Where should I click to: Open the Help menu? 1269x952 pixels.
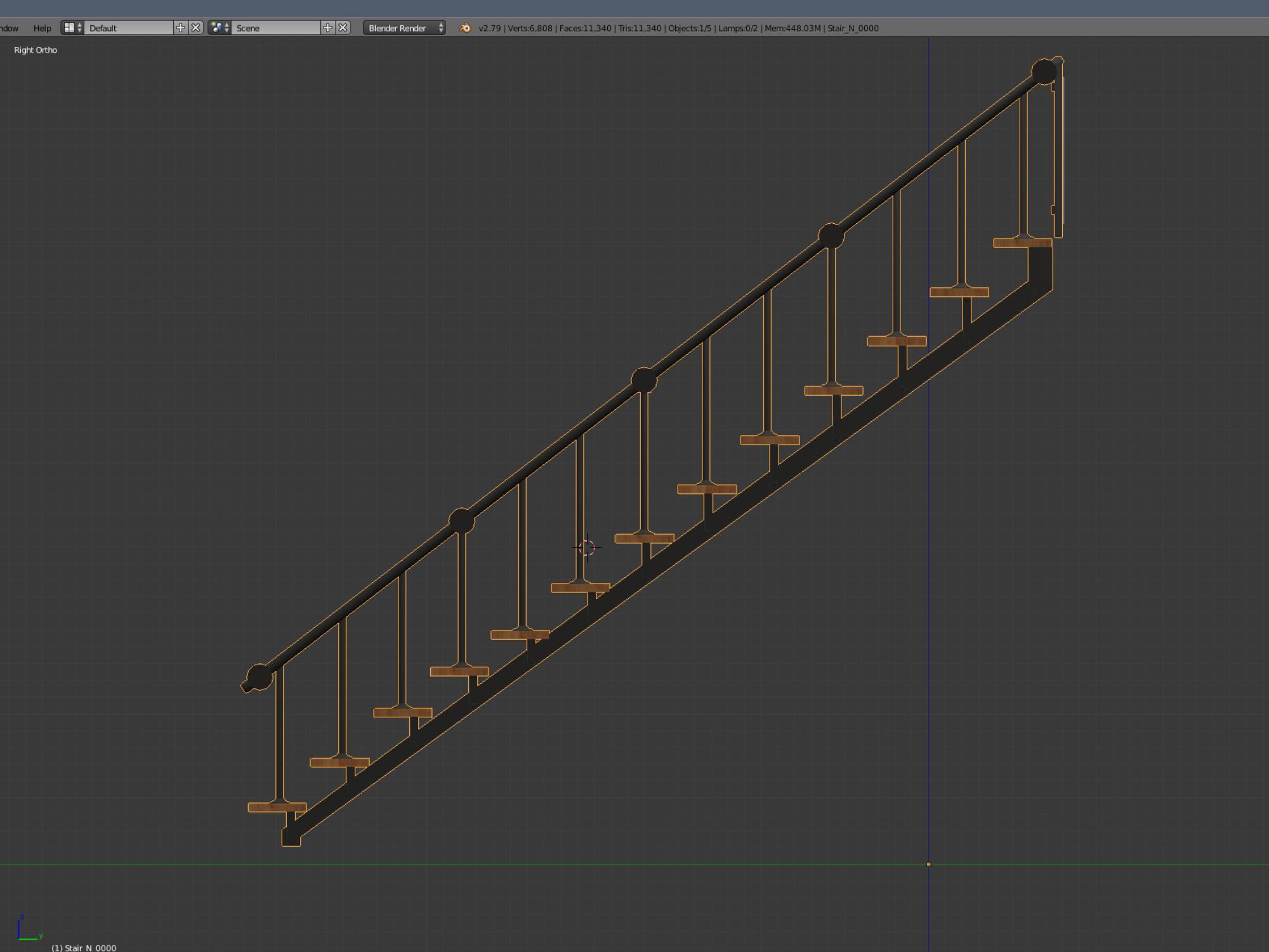click(x=42, y=28)
